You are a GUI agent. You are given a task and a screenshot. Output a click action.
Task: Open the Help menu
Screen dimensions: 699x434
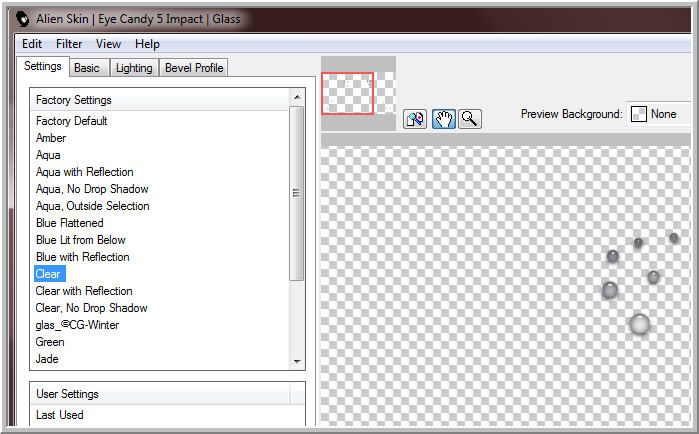(147, 44)
